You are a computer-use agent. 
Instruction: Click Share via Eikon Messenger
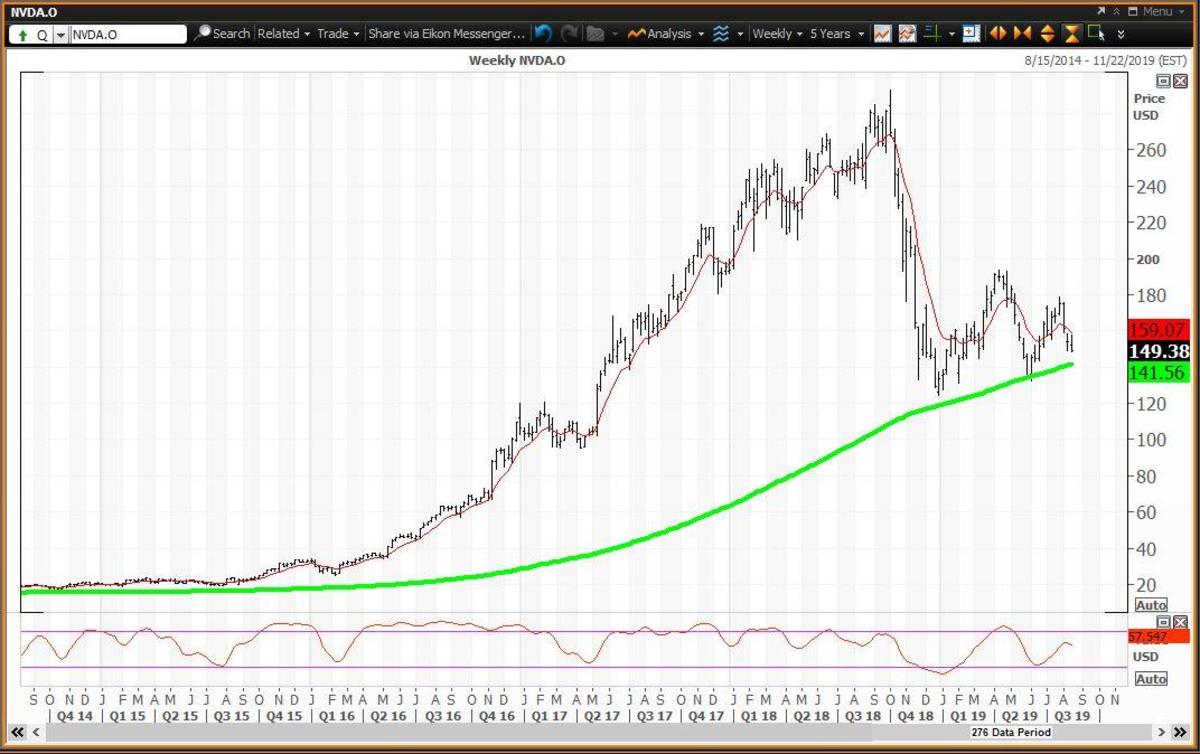click(445, 34)
